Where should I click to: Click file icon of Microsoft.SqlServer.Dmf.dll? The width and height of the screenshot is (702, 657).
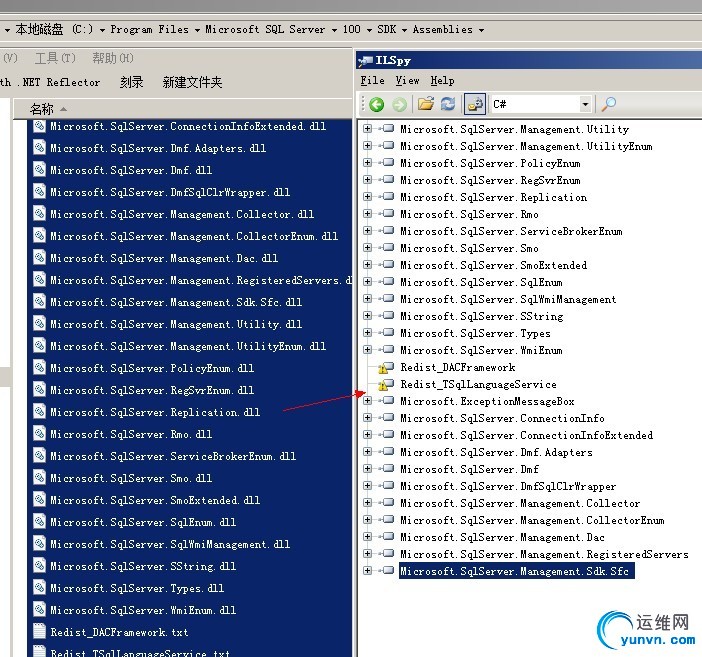pyautogui.click(x=39, y=170)
